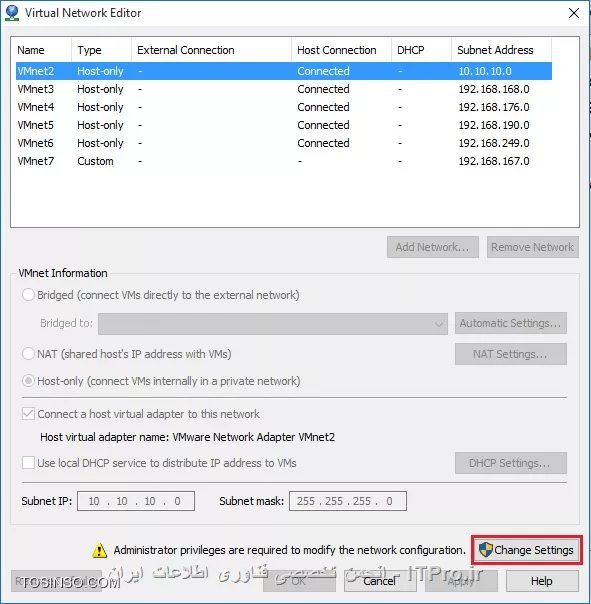Click the shield icon on Change Settings
Image resolution: width=591 pixels, height=604 pixels.
[x=485, y=550]
